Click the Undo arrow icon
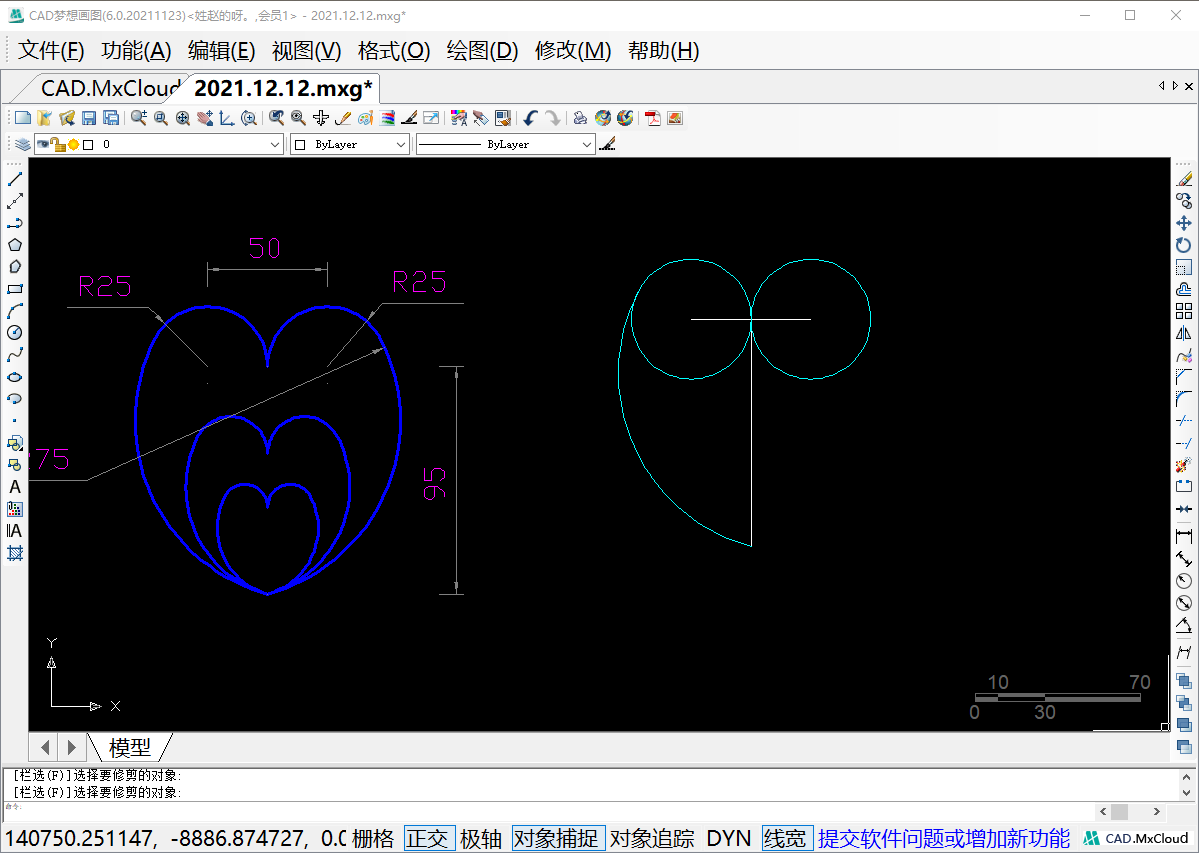Viewport: 1199px width, 853px height. pos(530,118)
